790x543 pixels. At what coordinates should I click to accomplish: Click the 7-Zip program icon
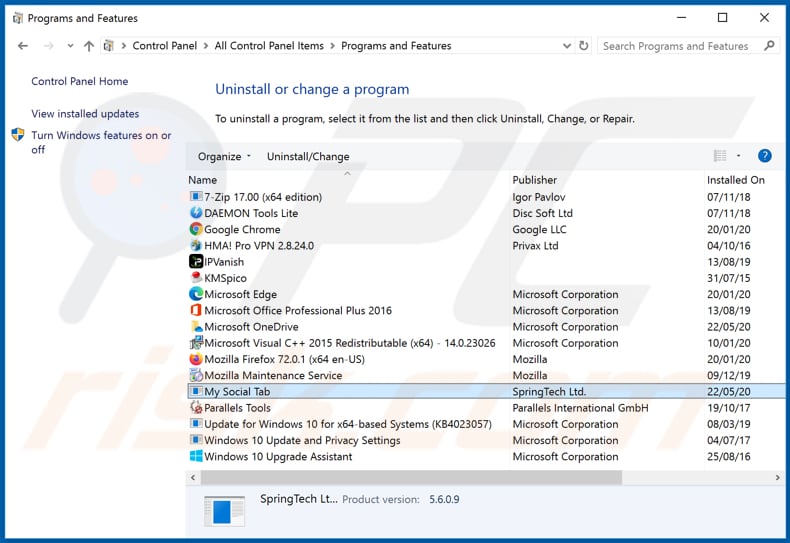click(195, 196)
